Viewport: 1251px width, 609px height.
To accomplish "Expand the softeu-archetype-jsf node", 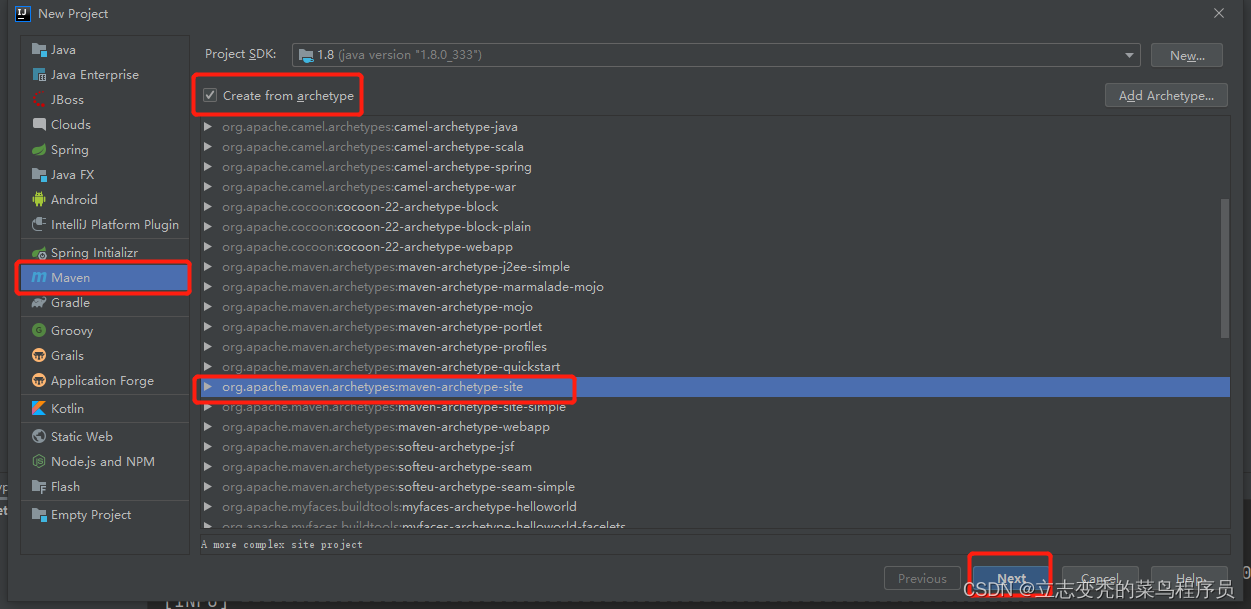I will [x=208, y=447].
